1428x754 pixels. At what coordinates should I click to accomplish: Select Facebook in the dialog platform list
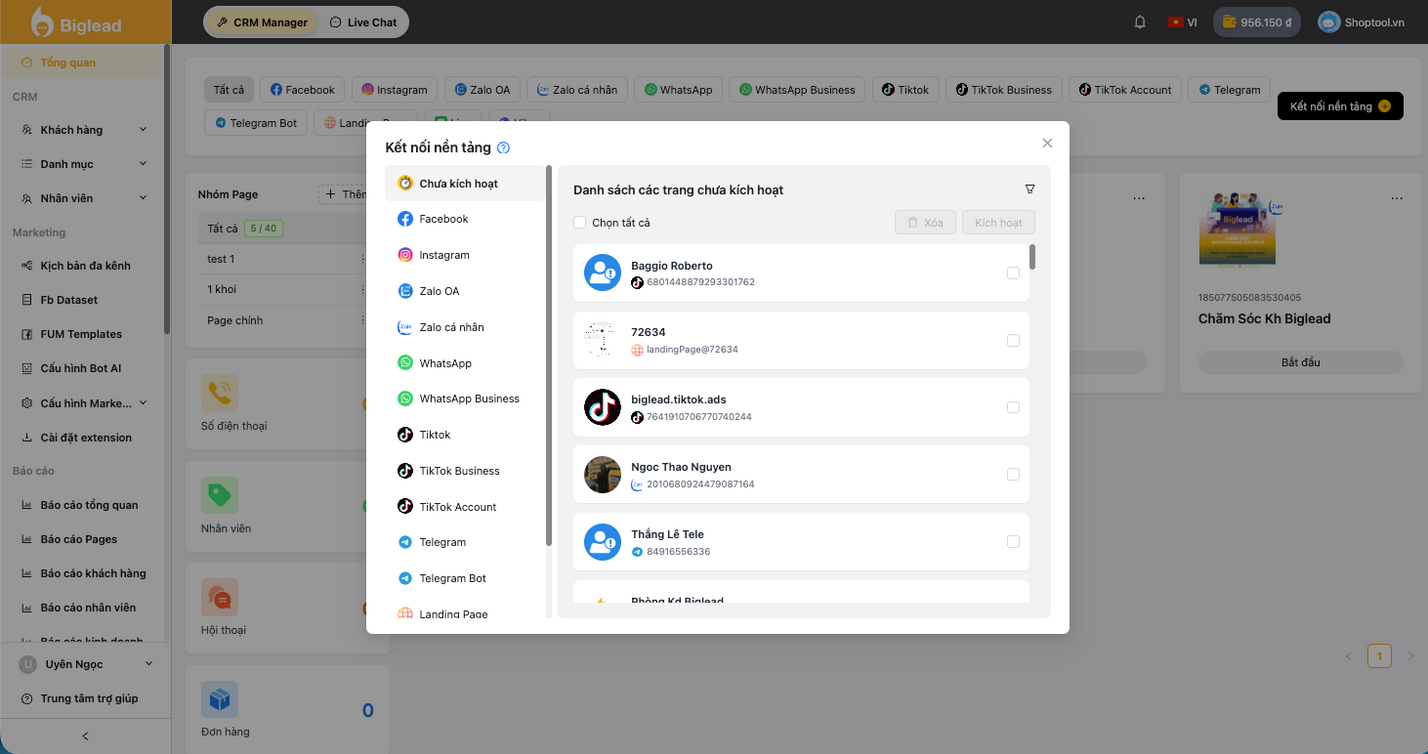pyautogui.click(x=465, y=219)
